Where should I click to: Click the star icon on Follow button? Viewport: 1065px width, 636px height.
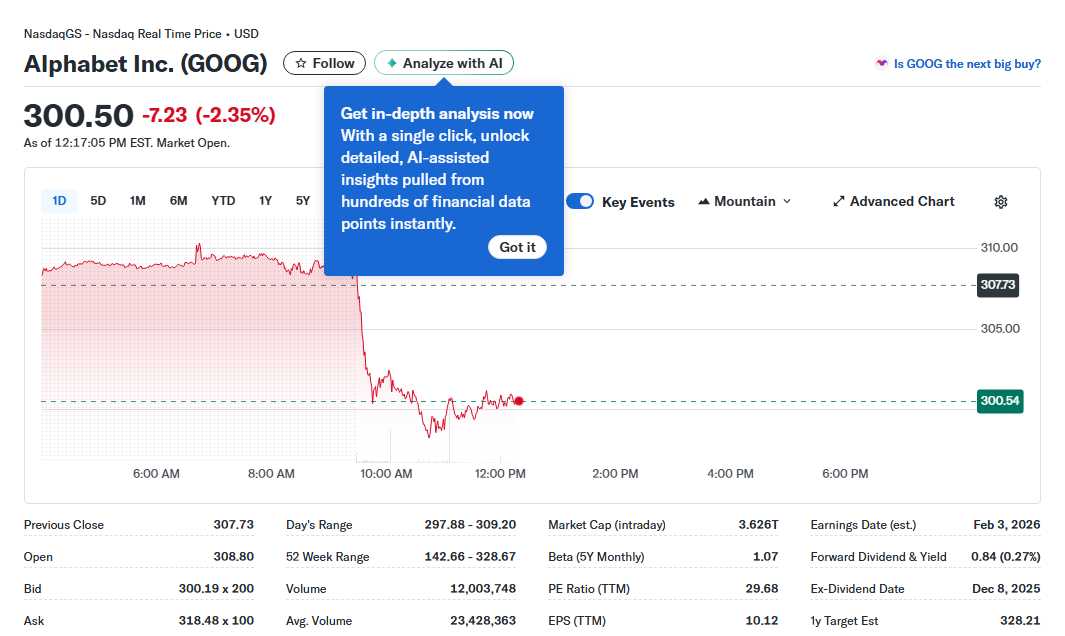click(303, 62)
